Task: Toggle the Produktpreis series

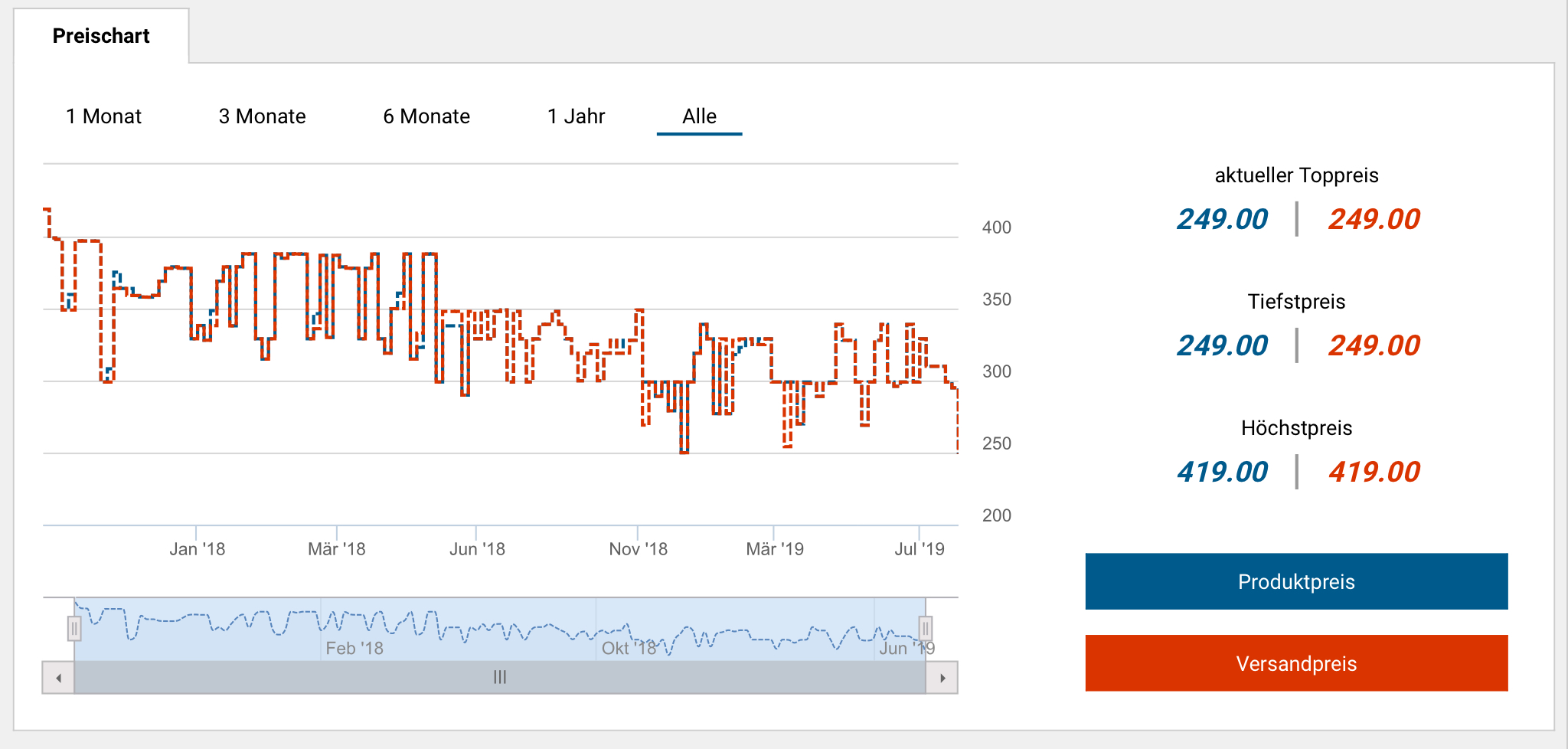Action: pos(1296,581)
